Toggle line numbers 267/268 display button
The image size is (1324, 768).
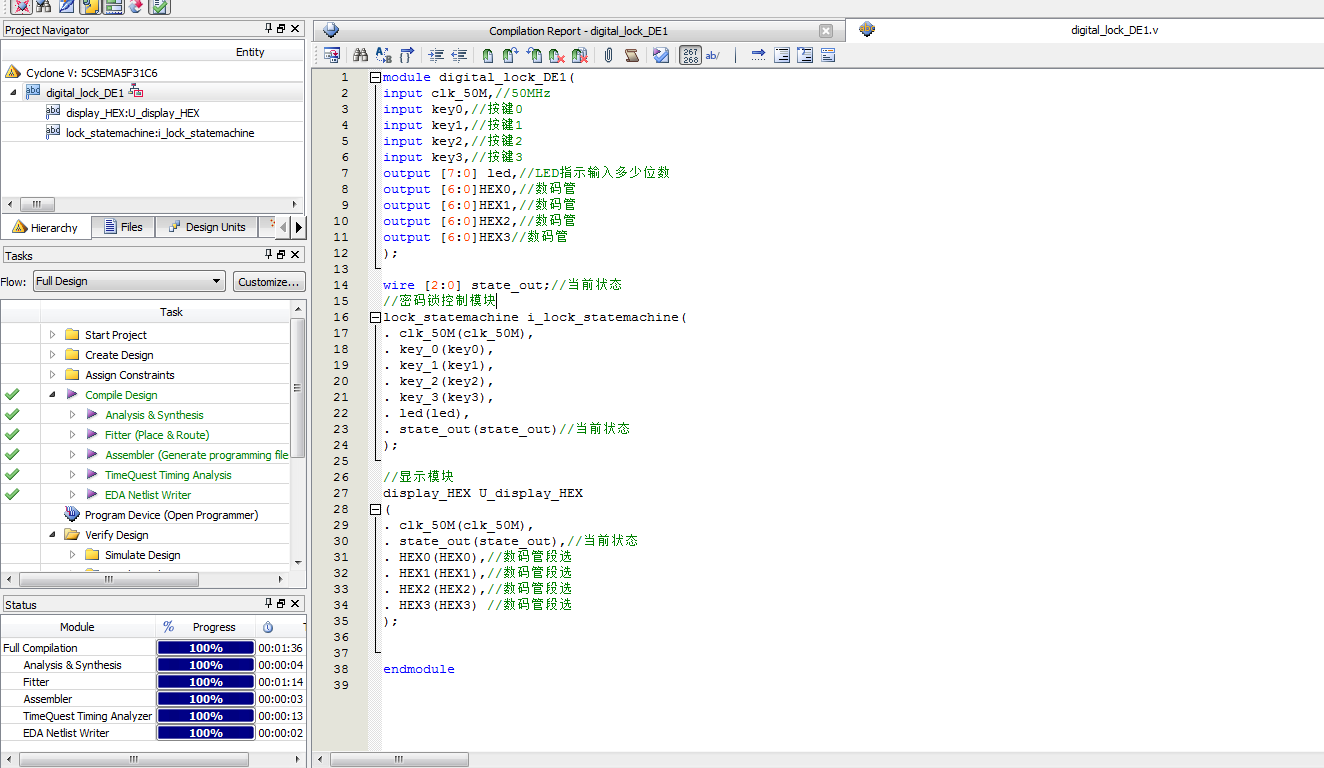(690, 56)
